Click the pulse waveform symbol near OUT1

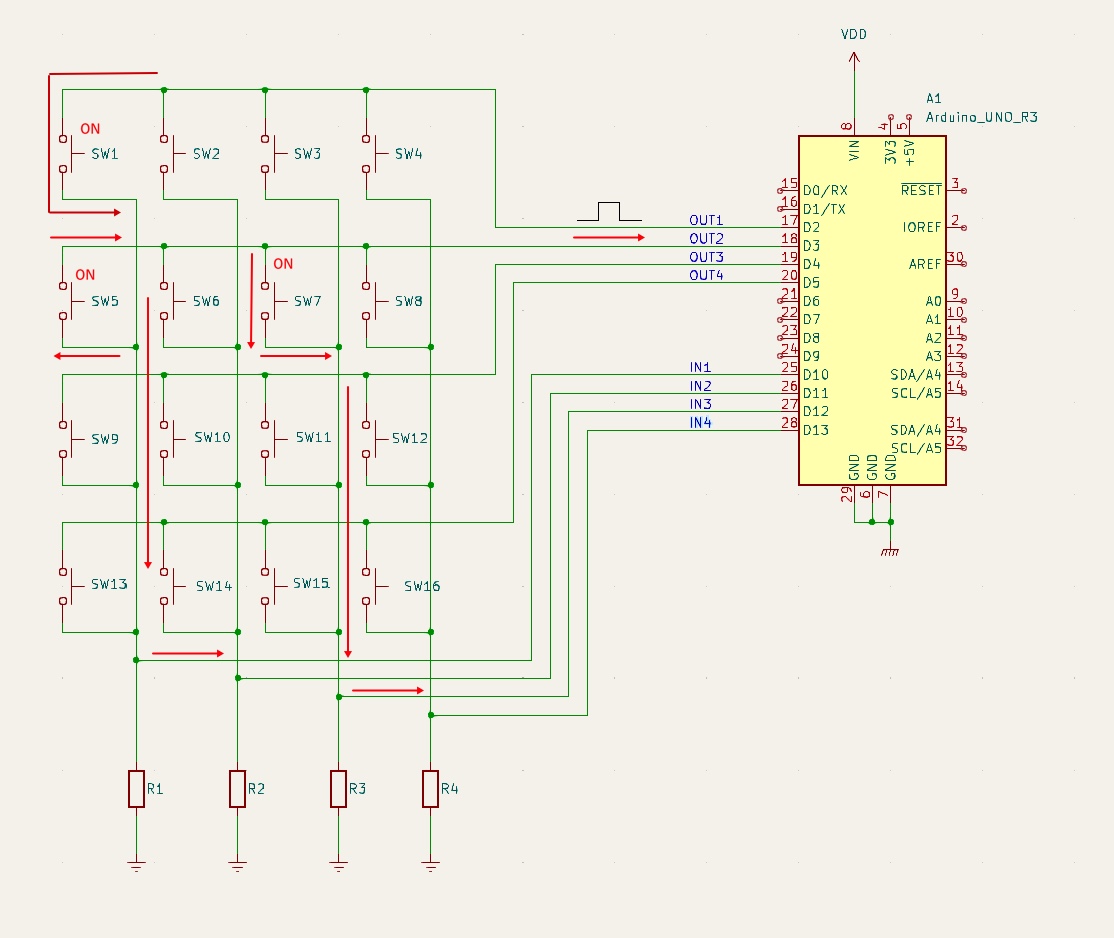(609, 211)
